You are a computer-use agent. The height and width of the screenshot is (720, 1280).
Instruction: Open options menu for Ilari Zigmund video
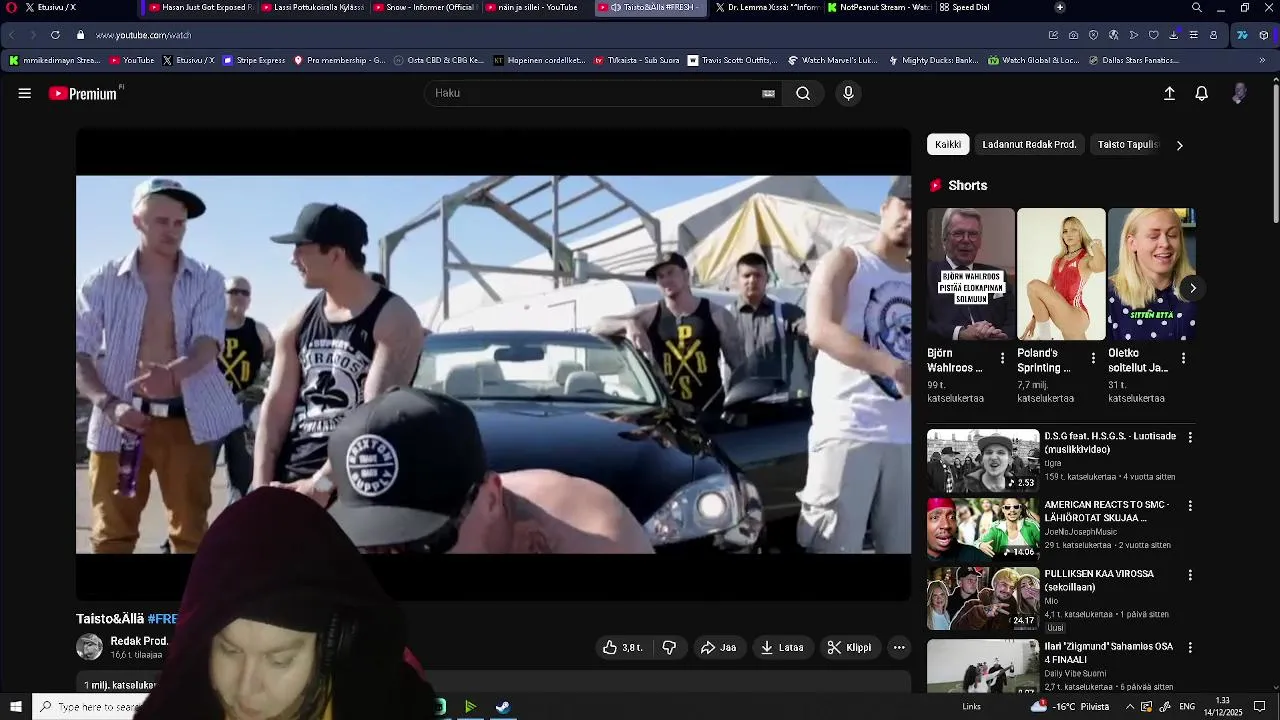tap(1190, 647)
